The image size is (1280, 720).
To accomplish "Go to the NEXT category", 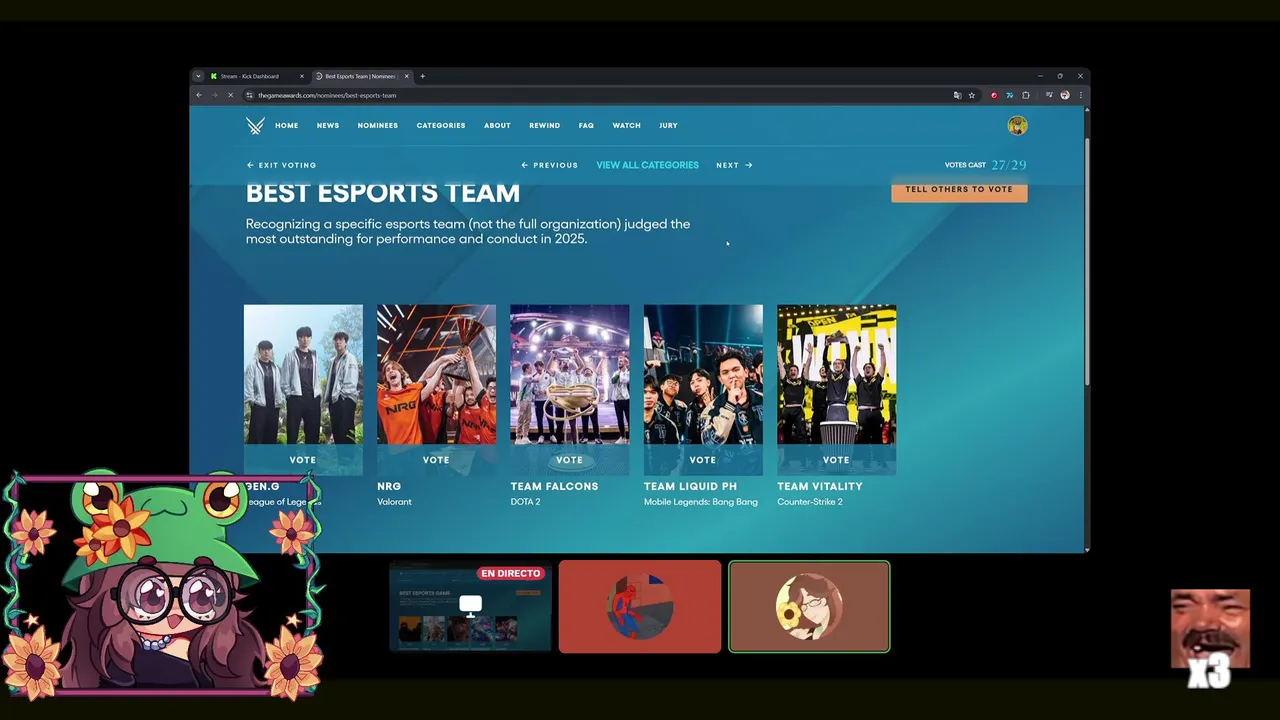I will click(x=734, y=165).
